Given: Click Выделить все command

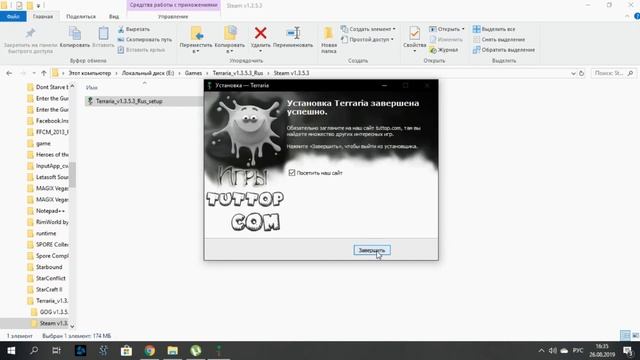Looking at the screenshot, I should [494, 29].
